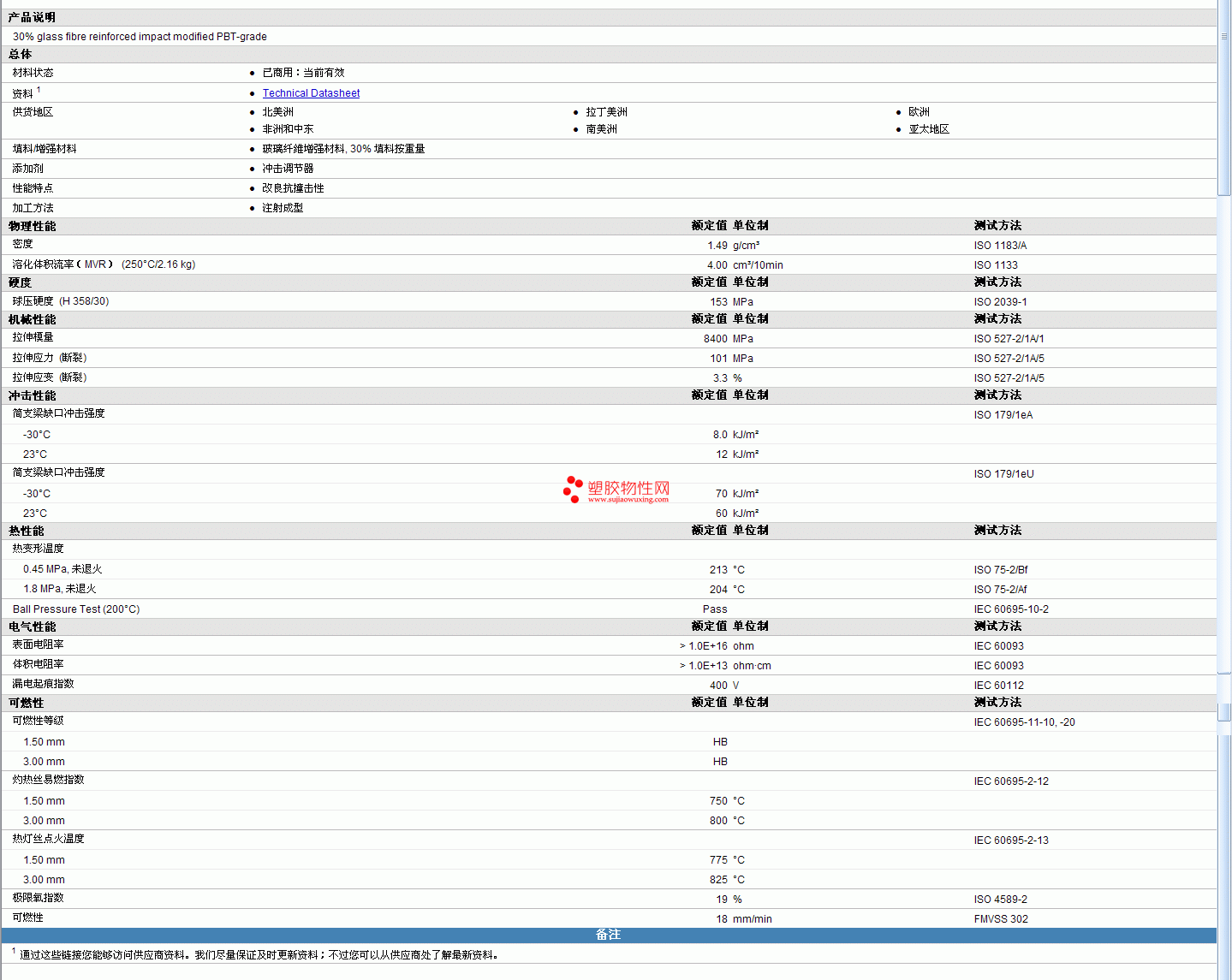
Task: Click the red dots watermark logo
Action: click(x=572, y=490)
